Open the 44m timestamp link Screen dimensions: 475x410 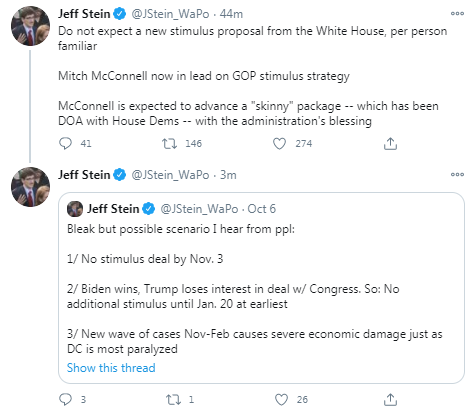[x=231, y=14]
